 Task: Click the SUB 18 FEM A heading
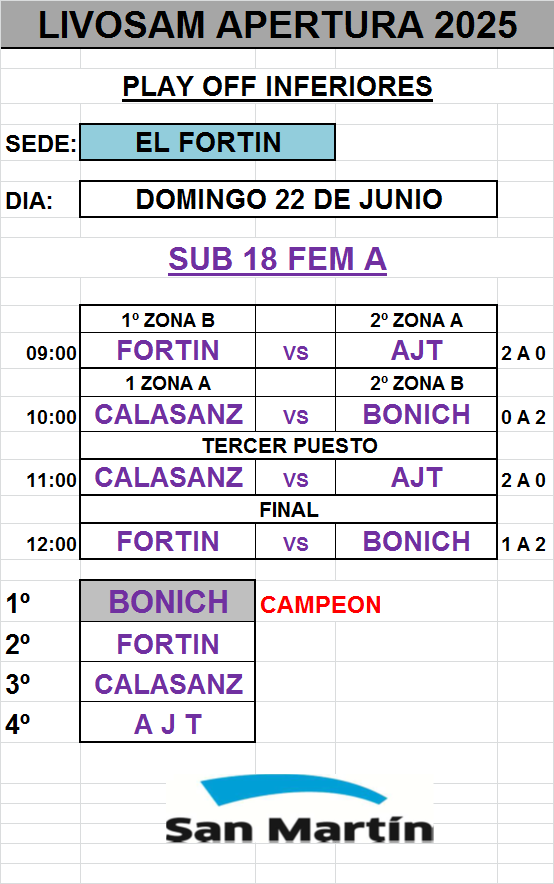point(277,259)
